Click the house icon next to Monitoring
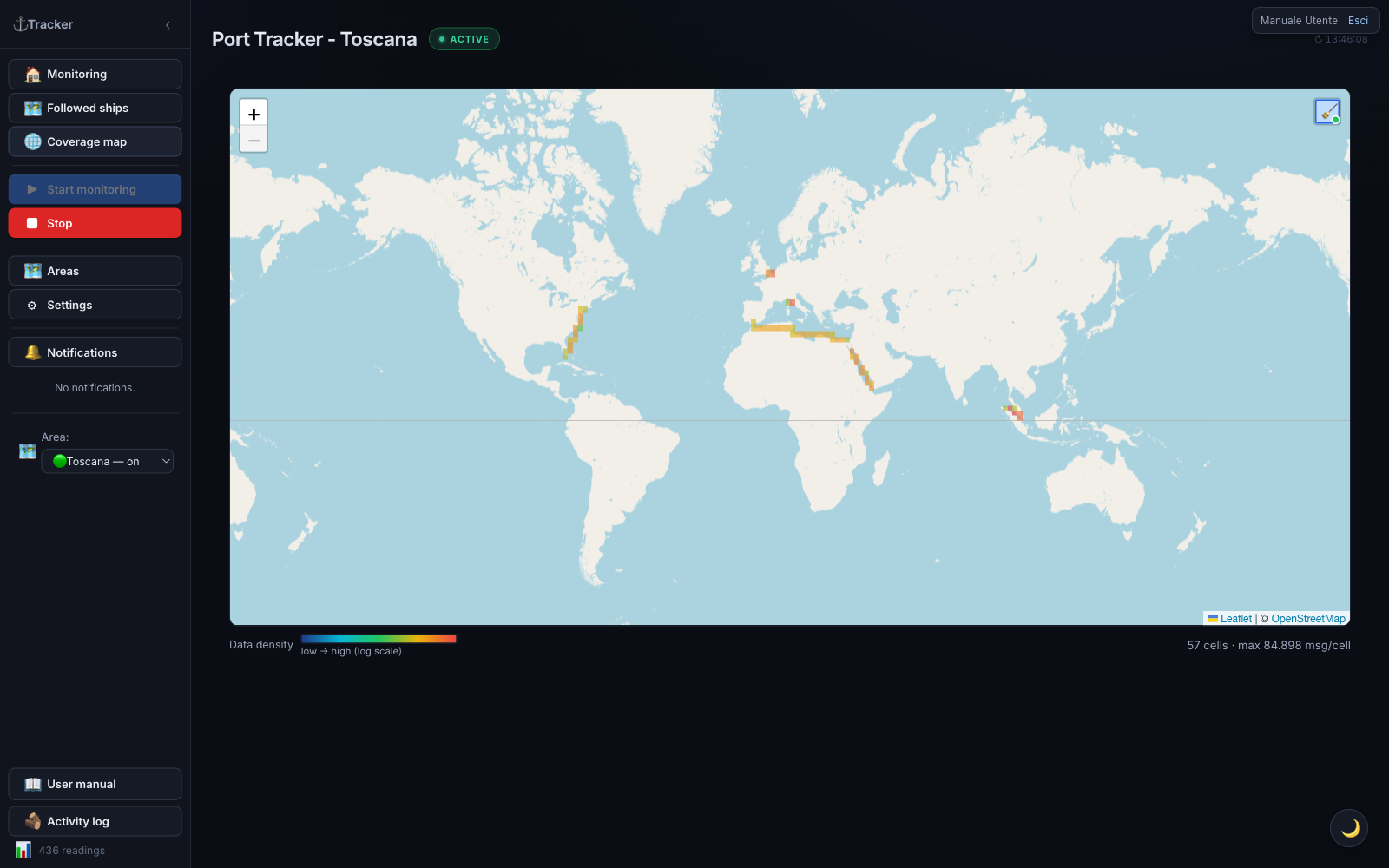The height and width of the screenshot is (868, 1389). [33, 75]
